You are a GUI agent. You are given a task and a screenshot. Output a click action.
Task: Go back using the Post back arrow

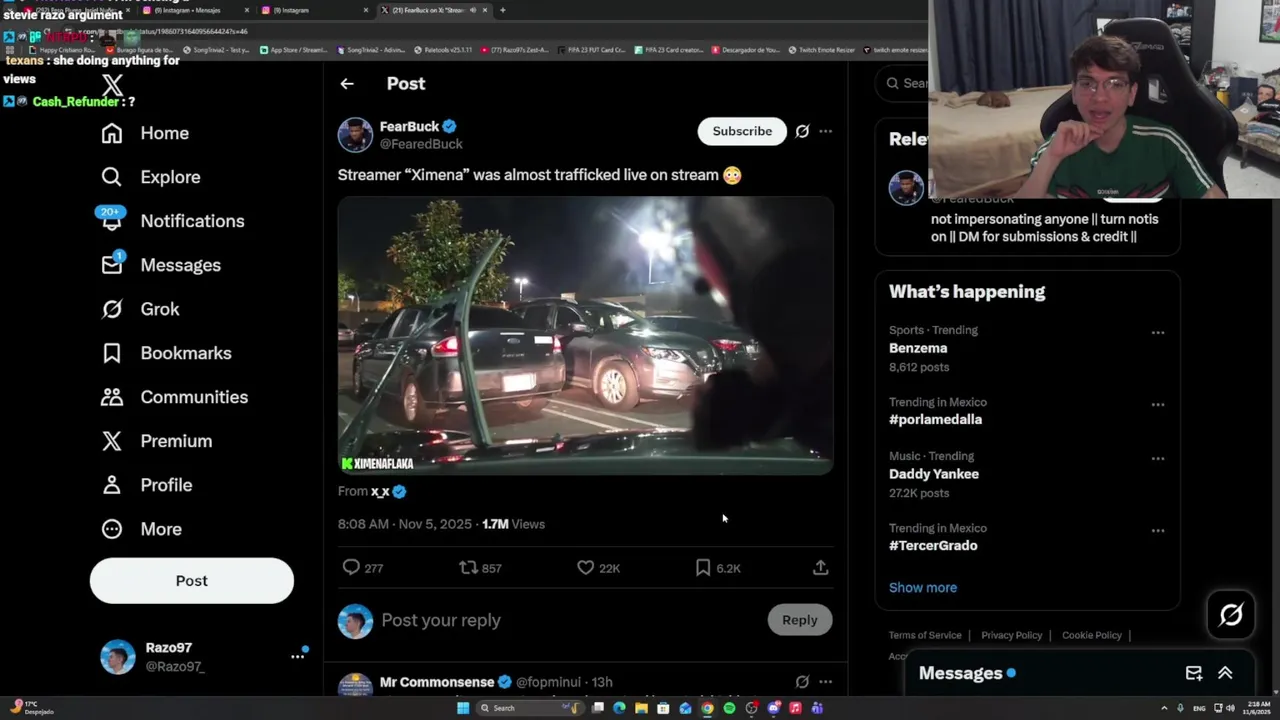coord(347,84)
